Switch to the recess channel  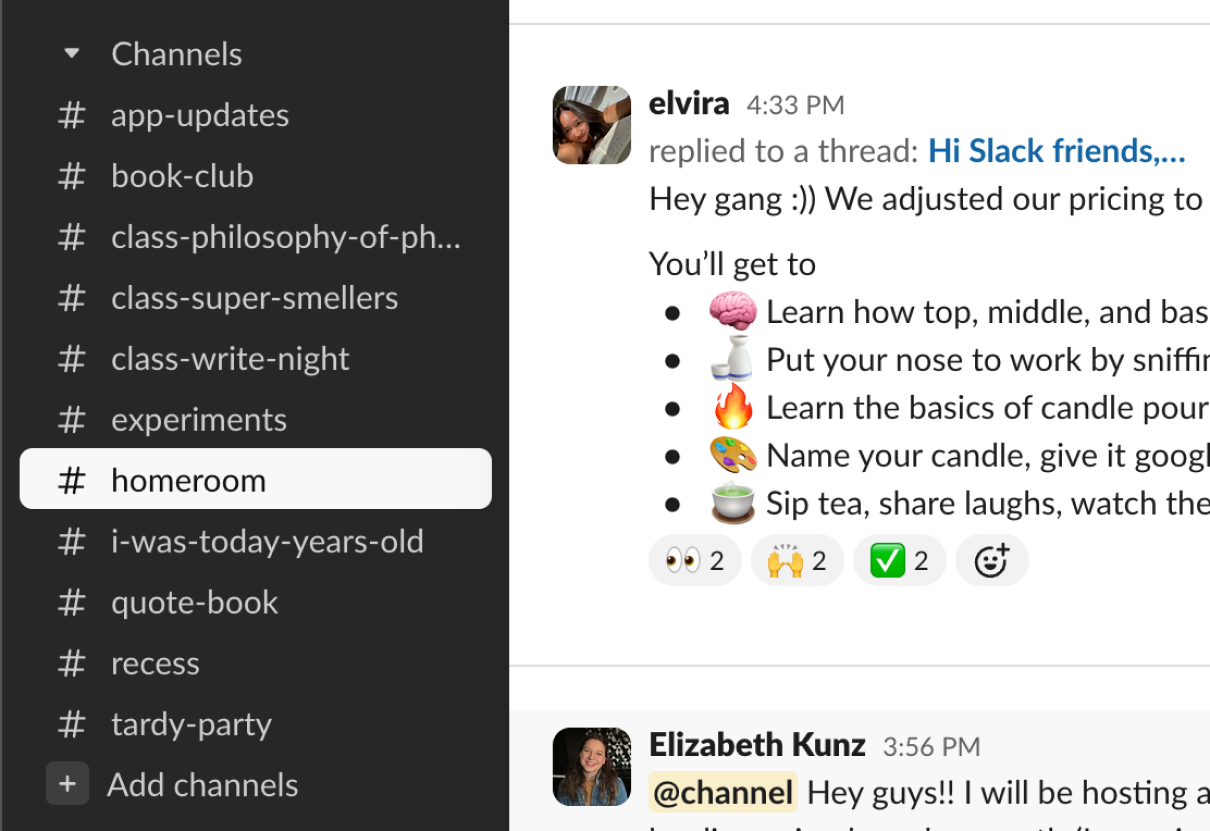[x=155, y=663]
